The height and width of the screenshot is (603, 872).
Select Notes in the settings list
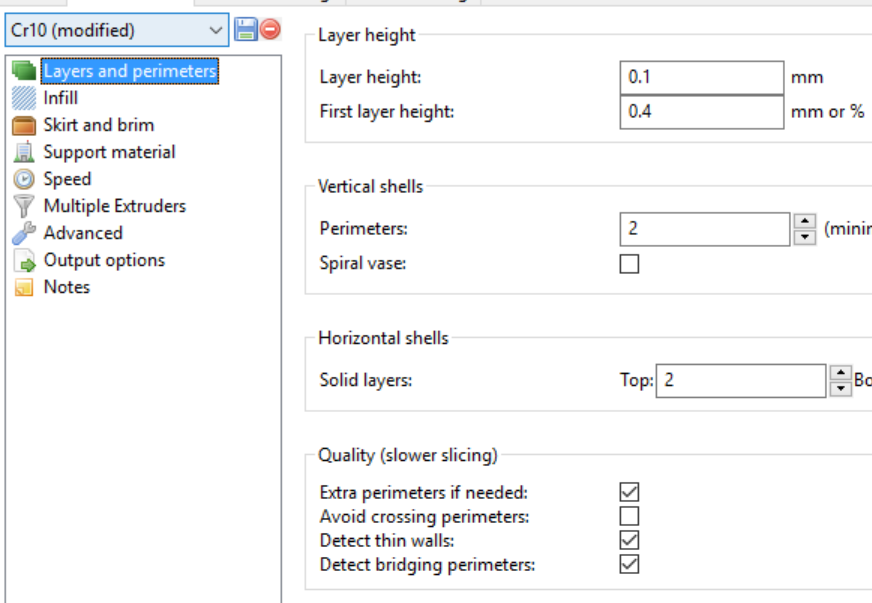click(66, 287)
